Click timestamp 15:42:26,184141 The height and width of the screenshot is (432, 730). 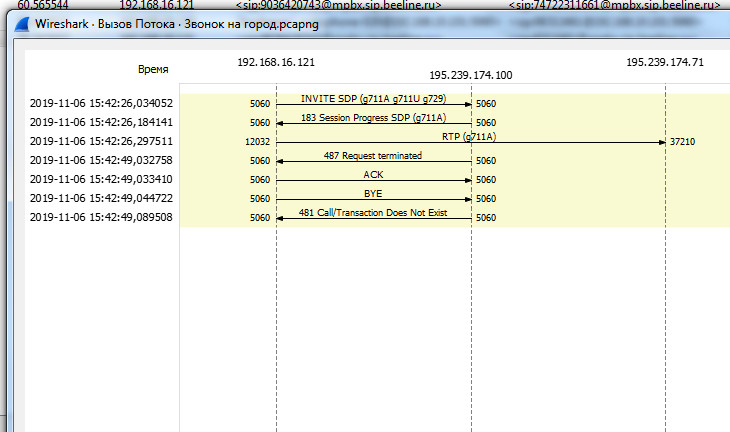tap(101, 122)
